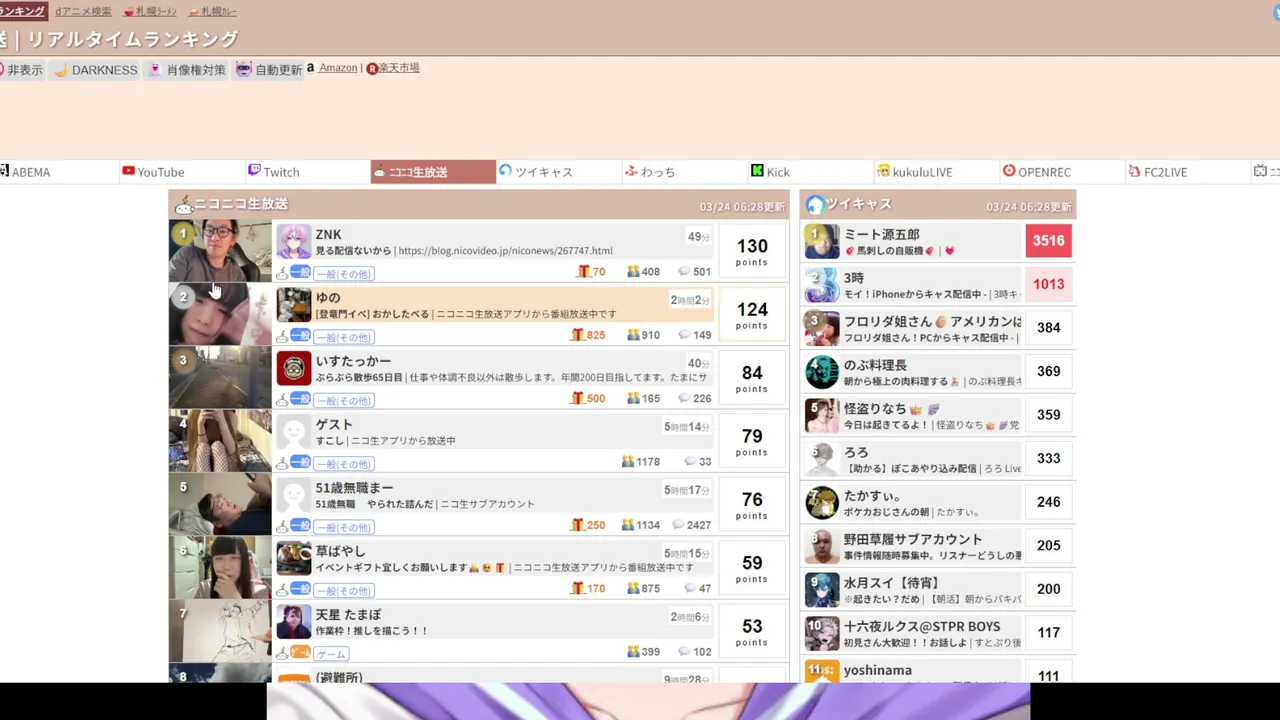Select the ニコニコ生放送 tab
Viewport: 1280px width, 720px height.
[433, 172]
